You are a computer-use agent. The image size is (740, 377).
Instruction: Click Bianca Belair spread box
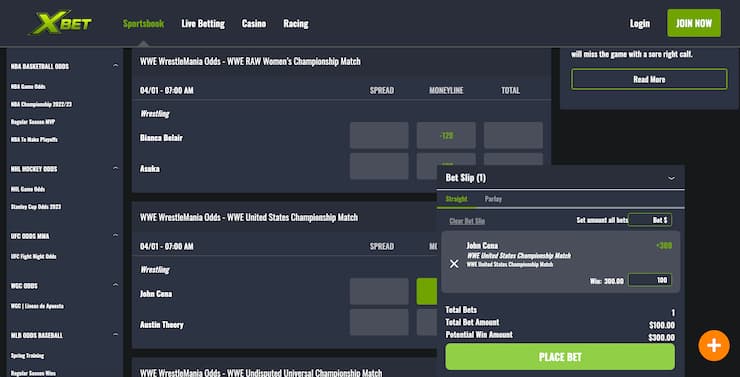[x=379, y=135]
